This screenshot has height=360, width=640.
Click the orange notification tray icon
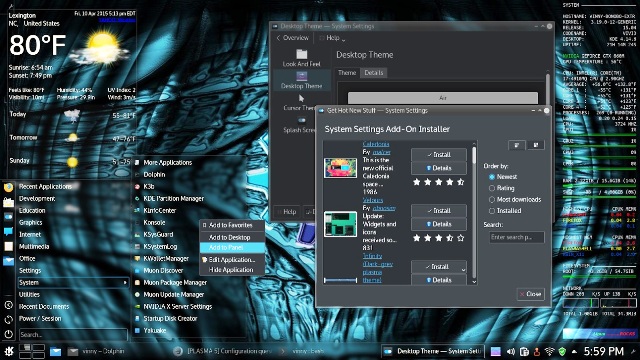tap(537, 351)
